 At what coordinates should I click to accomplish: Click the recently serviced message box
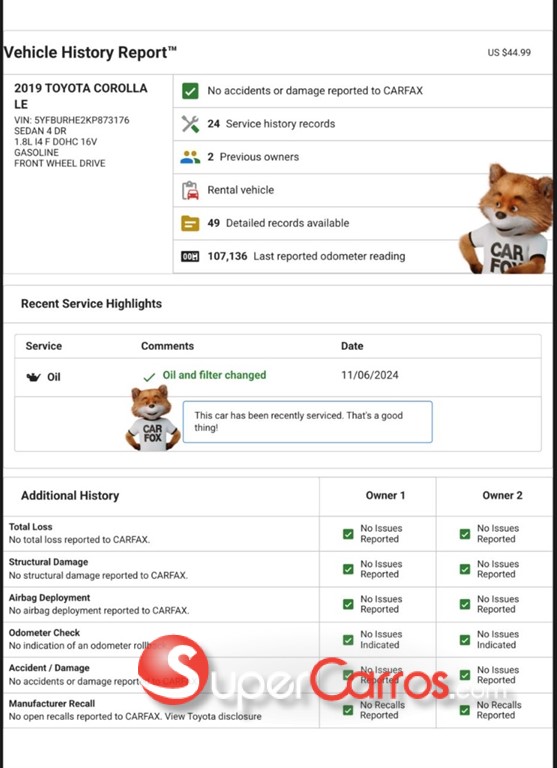click(x=308, y=422)
